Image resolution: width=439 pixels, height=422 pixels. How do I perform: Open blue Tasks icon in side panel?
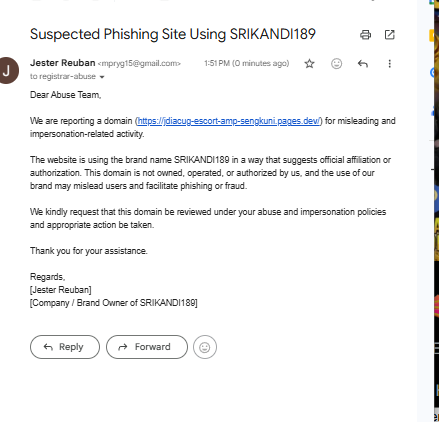432,72
